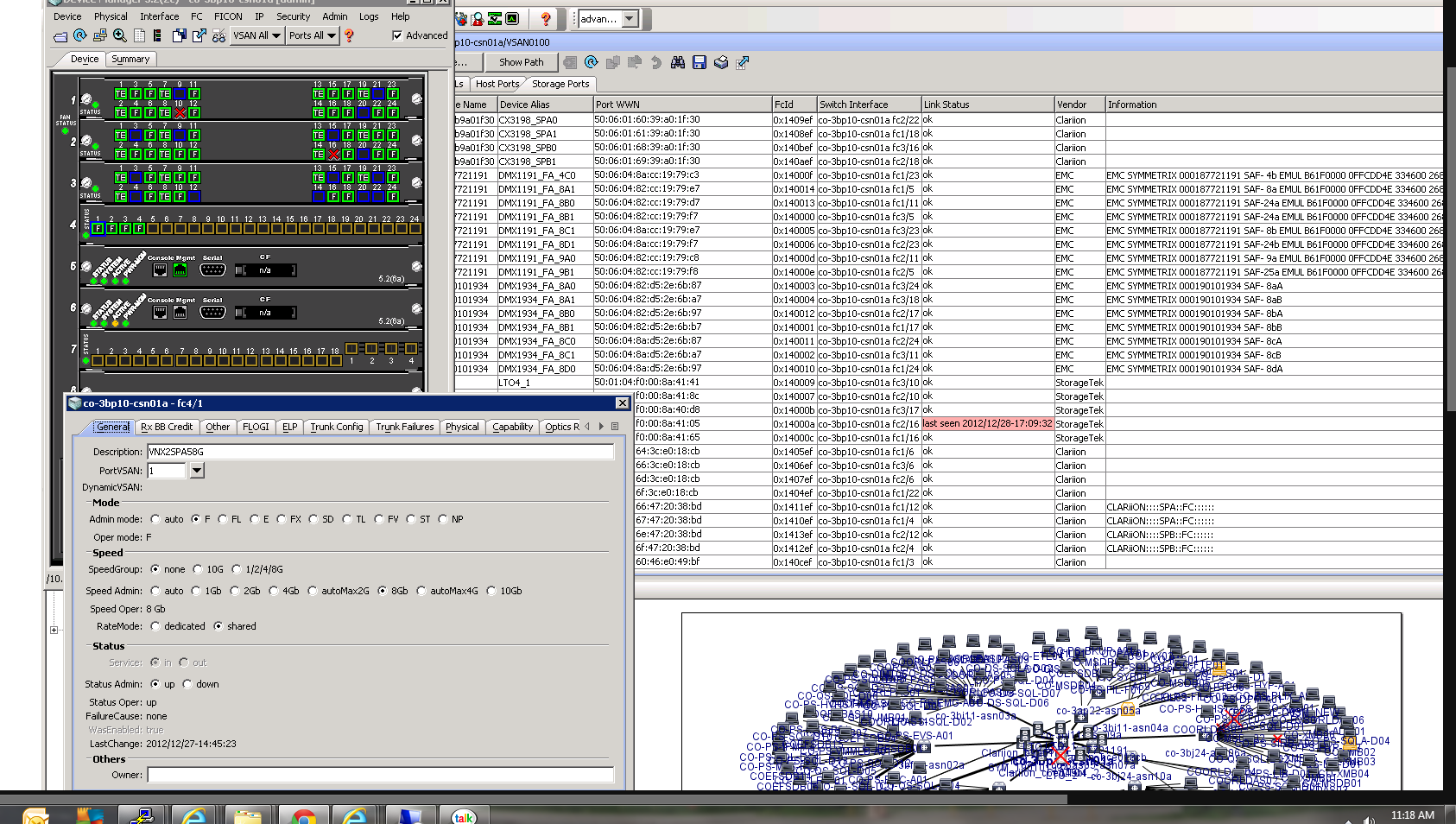Click the red question-mark Help icon in Fabric Manager
Viewport: 1456px width, 824px height.
click(545, 18)
